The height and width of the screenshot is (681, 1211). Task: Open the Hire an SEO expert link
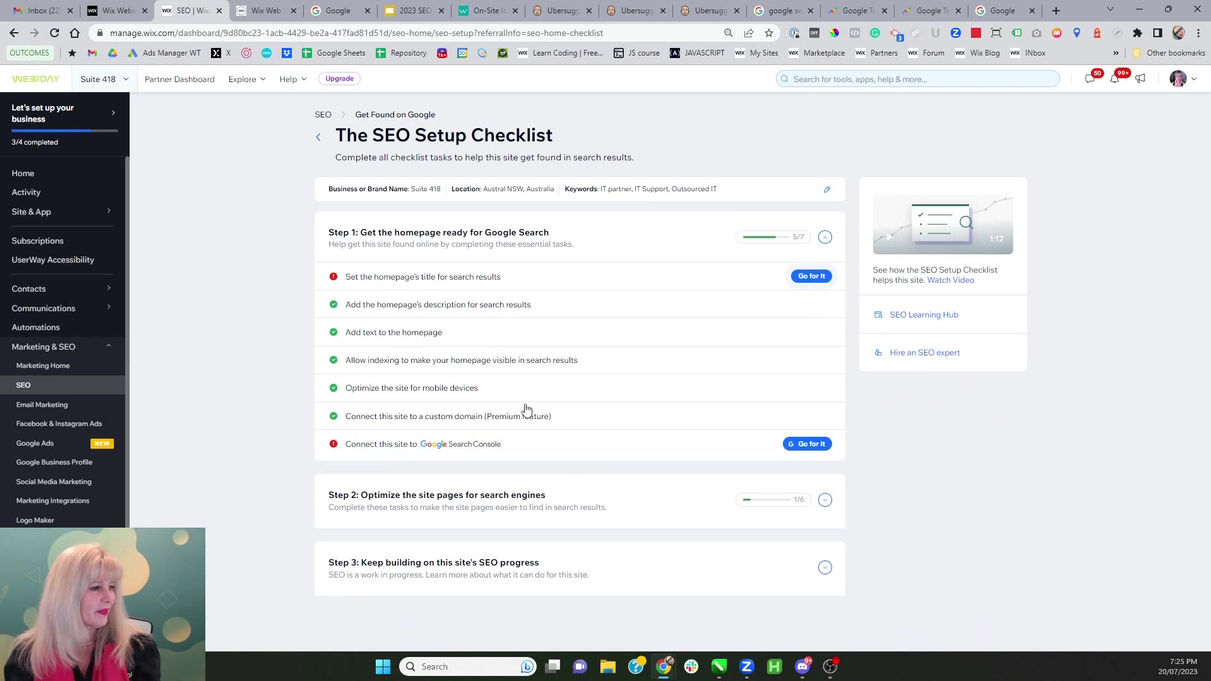point(925,353)
